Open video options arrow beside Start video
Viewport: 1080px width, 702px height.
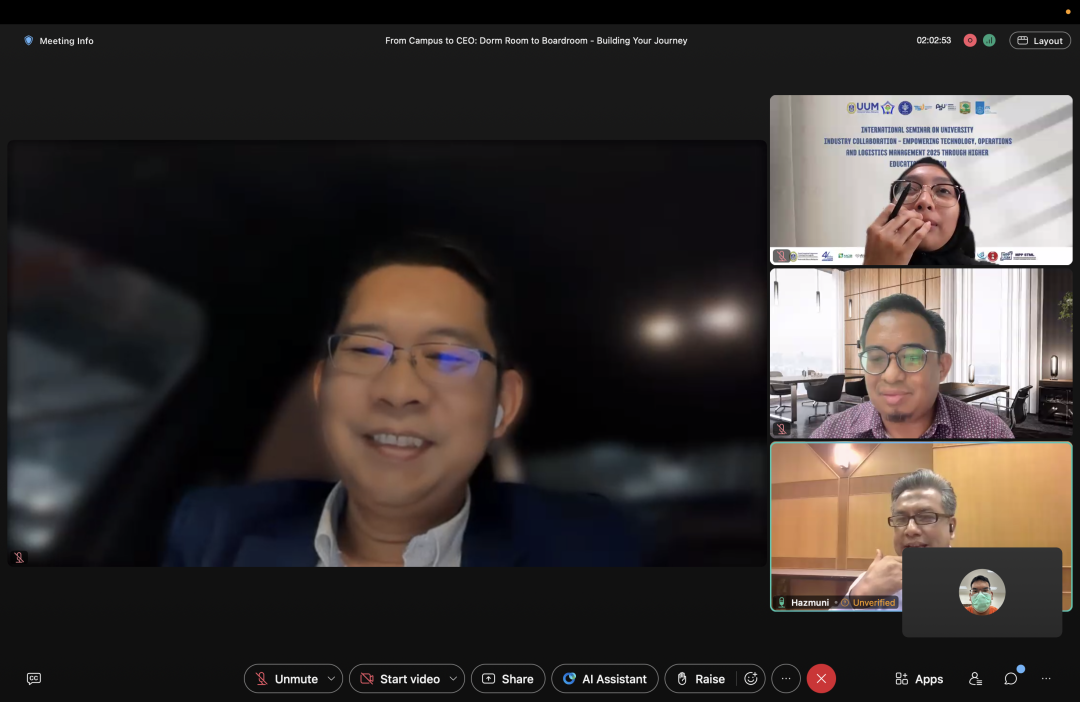[454, 679]
